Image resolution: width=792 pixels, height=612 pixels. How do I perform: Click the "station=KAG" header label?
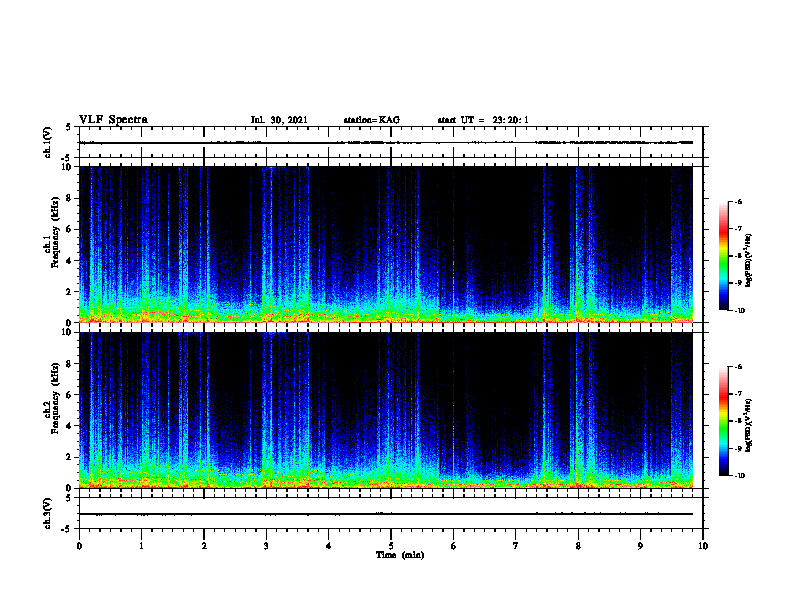pos(371,120)
